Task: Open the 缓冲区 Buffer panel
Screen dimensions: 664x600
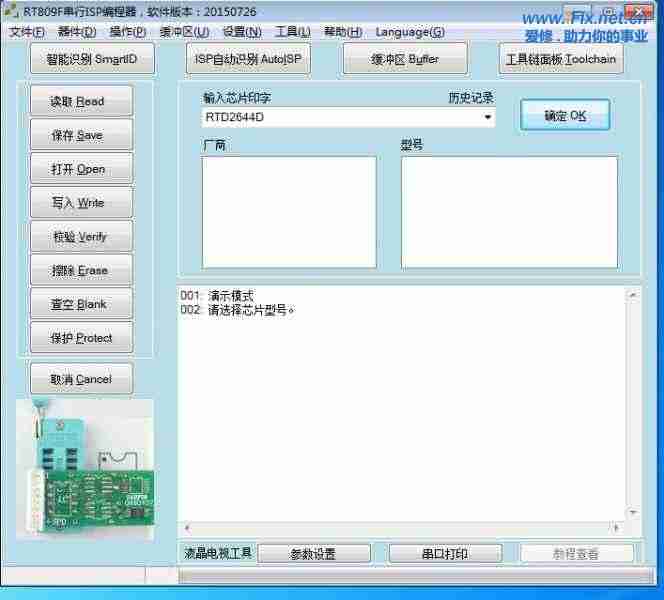Action: pyautogui.click(x=405, y=59)
